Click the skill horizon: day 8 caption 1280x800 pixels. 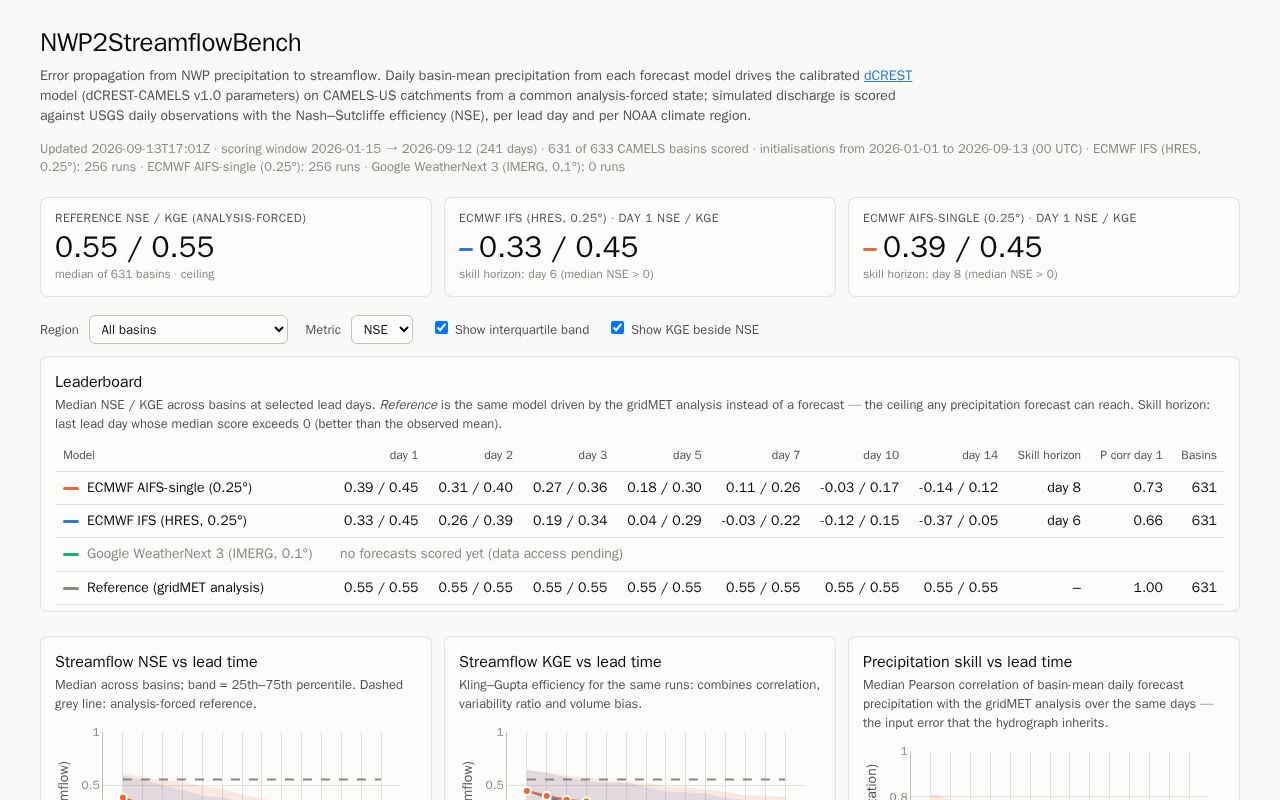click(x=960, y=274)
